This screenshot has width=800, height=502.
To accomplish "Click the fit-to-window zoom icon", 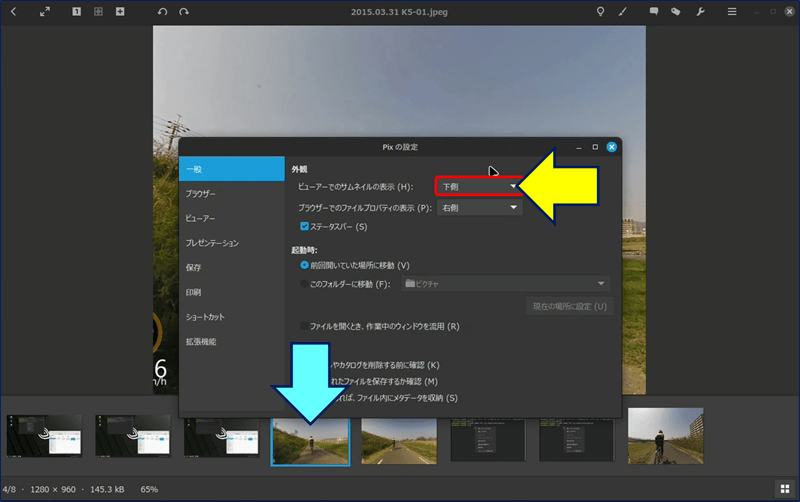I will click(x=98, y=11).
